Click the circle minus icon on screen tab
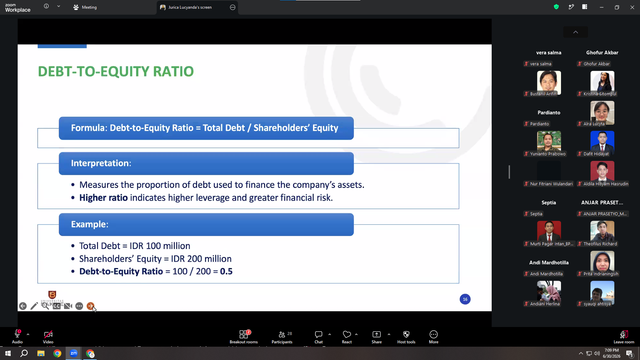This screenshot has height=360, width=640. click(233, 7)
